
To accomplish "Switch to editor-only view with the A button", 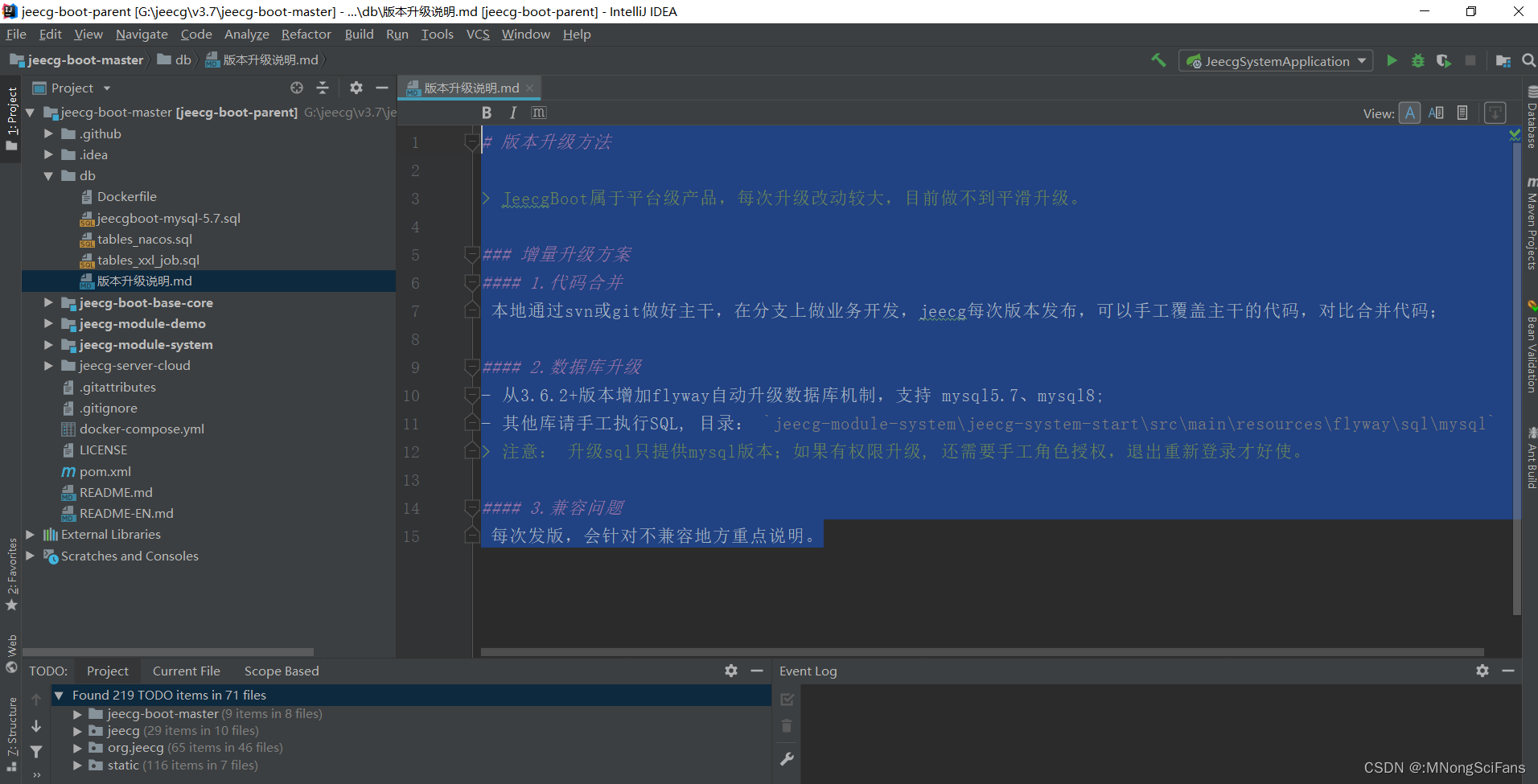I will (x=1410, y=113).
